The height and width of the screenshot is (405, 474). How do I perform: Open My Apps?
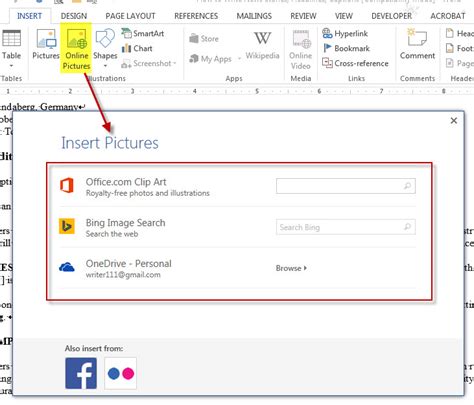(x=215, y=59)
